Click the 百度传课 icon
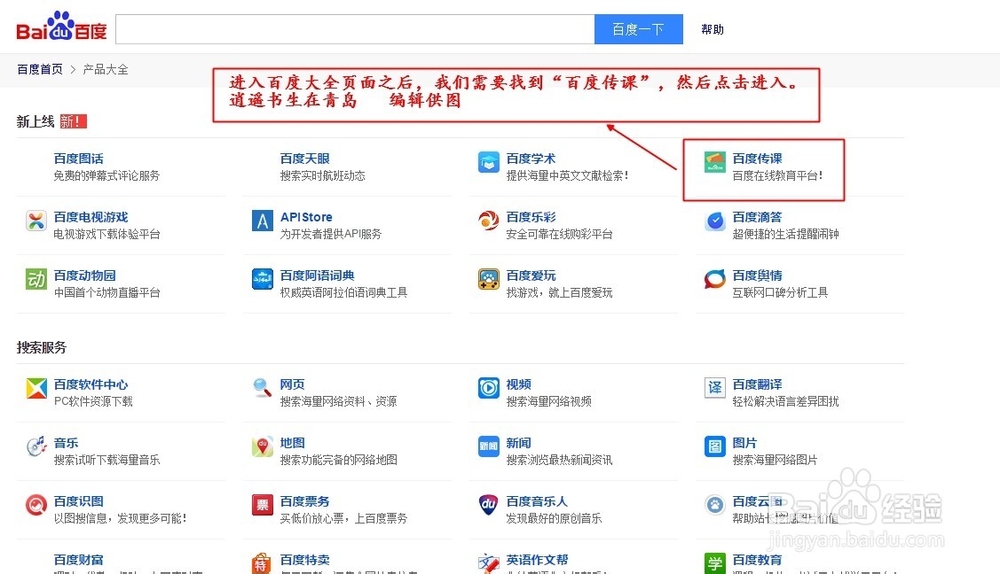The width and height of the screenshot is (1000, 574). (715, 162)
